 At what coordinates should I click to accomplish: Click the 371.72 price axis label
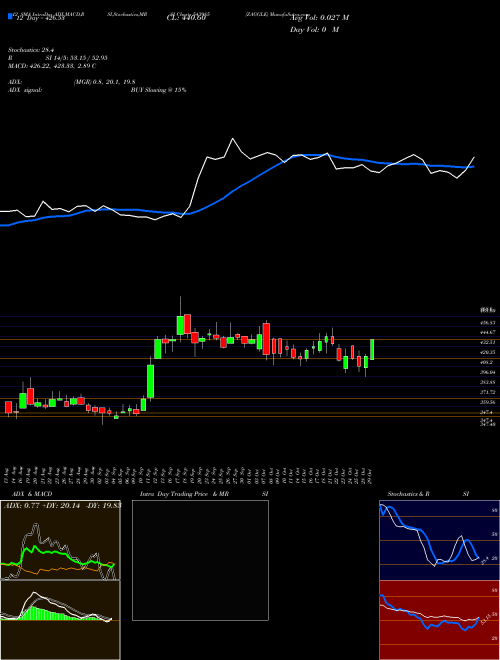(489, 392)
